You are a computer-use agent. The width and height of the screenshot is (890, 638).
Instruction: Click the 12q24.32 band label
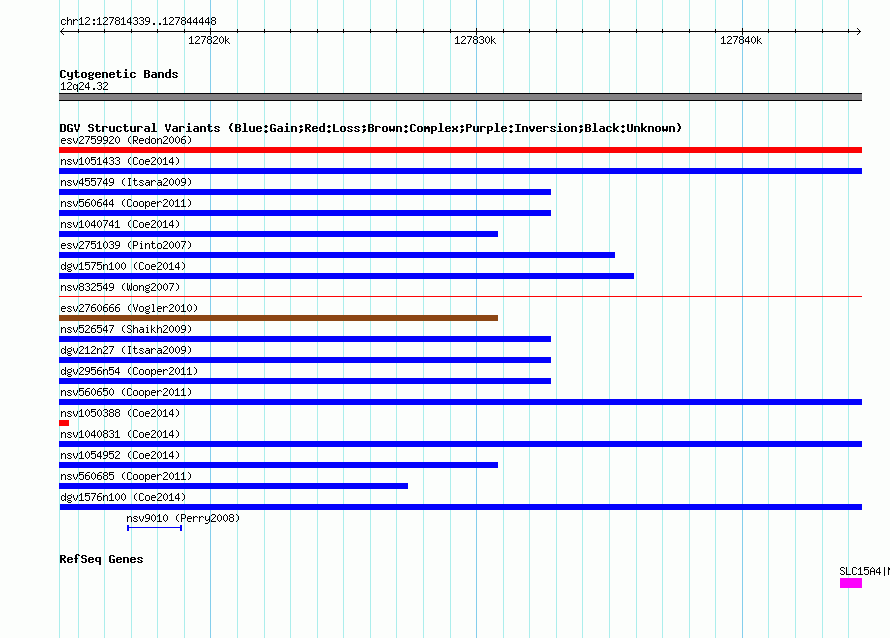click(84, 86)
